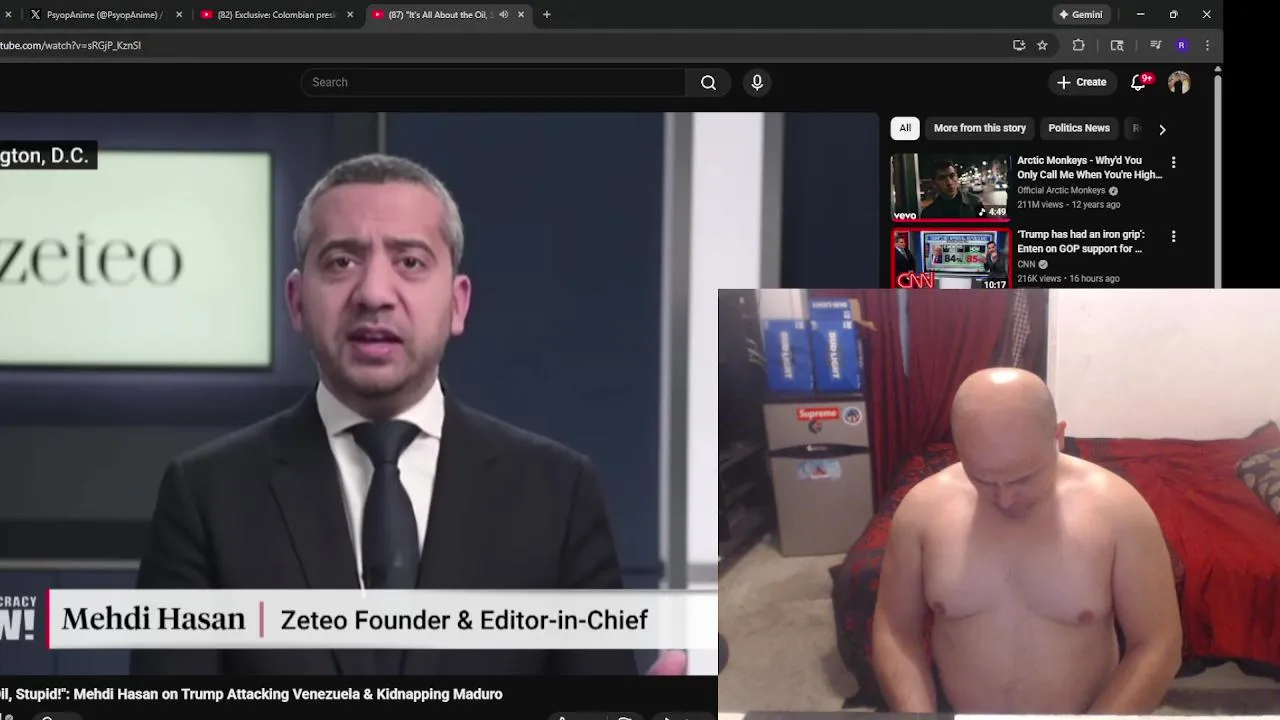The width and height of the screenshot is (1280, 720).
Task: Select the All filter chip
Action: [905, 128]
